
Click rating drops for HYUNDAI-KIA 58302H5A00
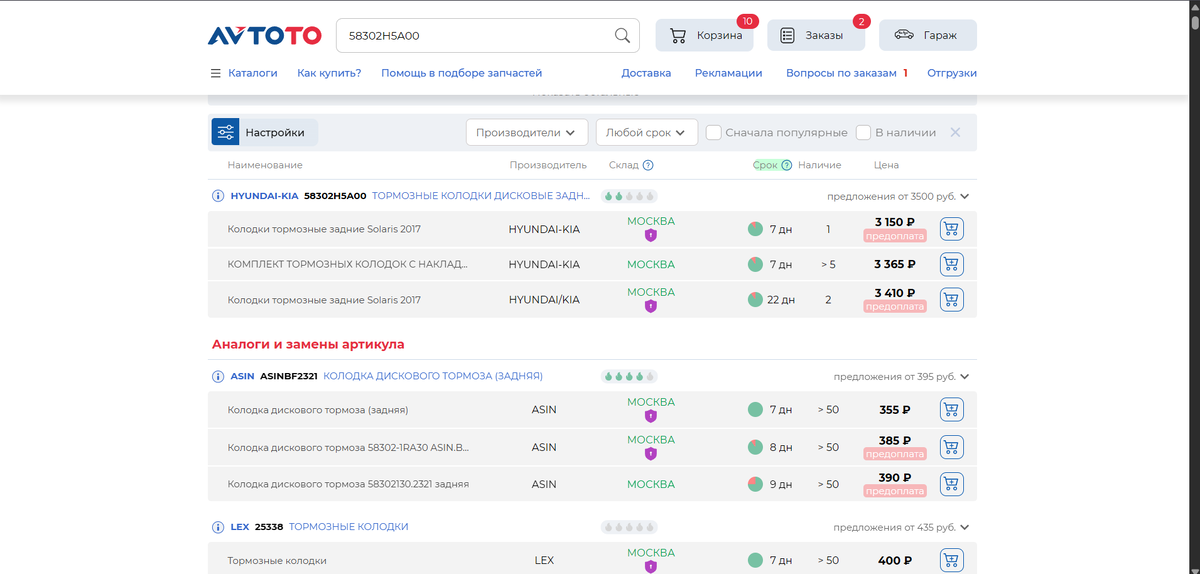(x=629, y=196)
